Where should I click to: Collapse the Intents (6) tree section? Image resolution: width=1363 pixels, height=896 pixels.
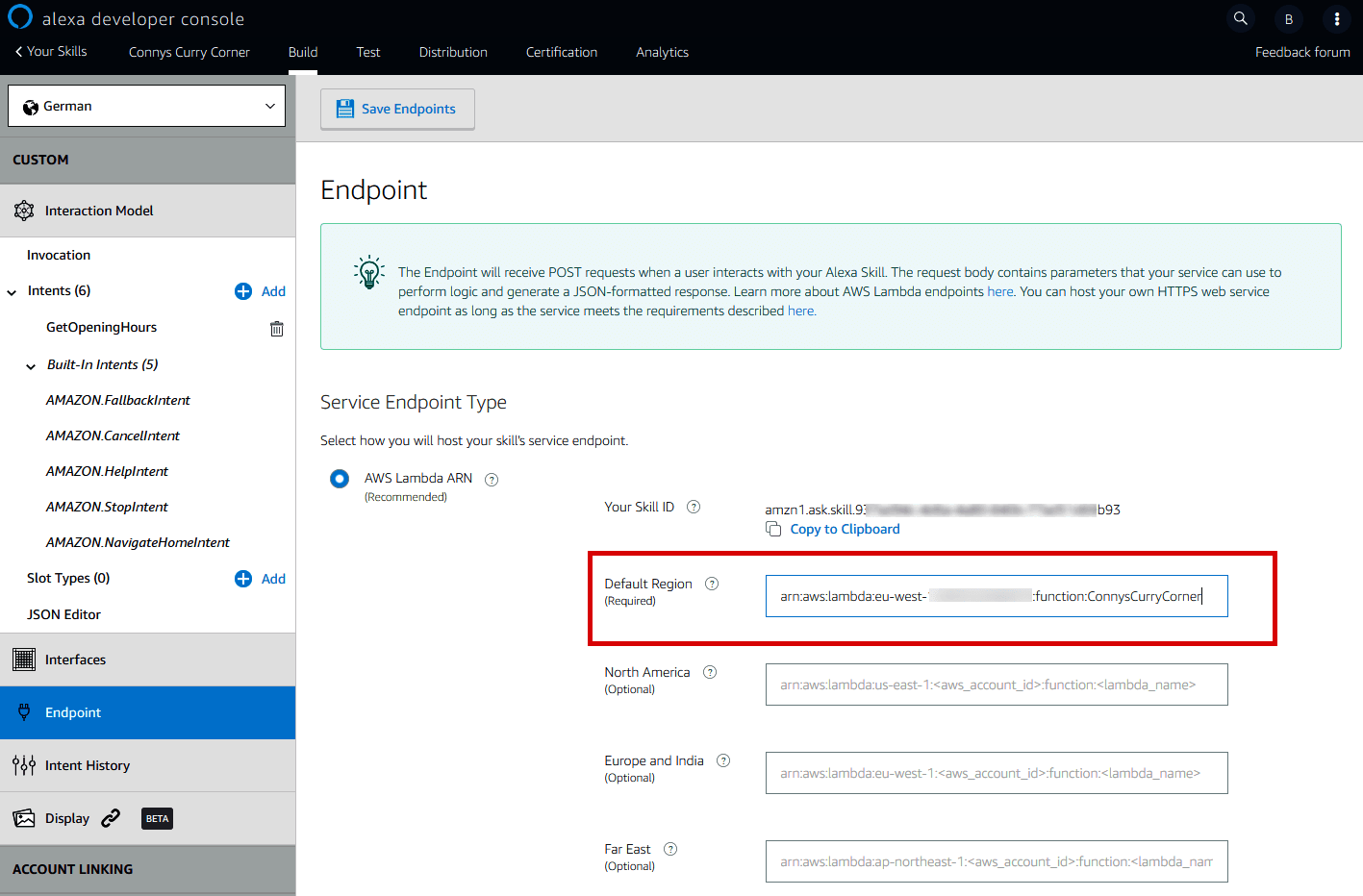coord(12,292)
